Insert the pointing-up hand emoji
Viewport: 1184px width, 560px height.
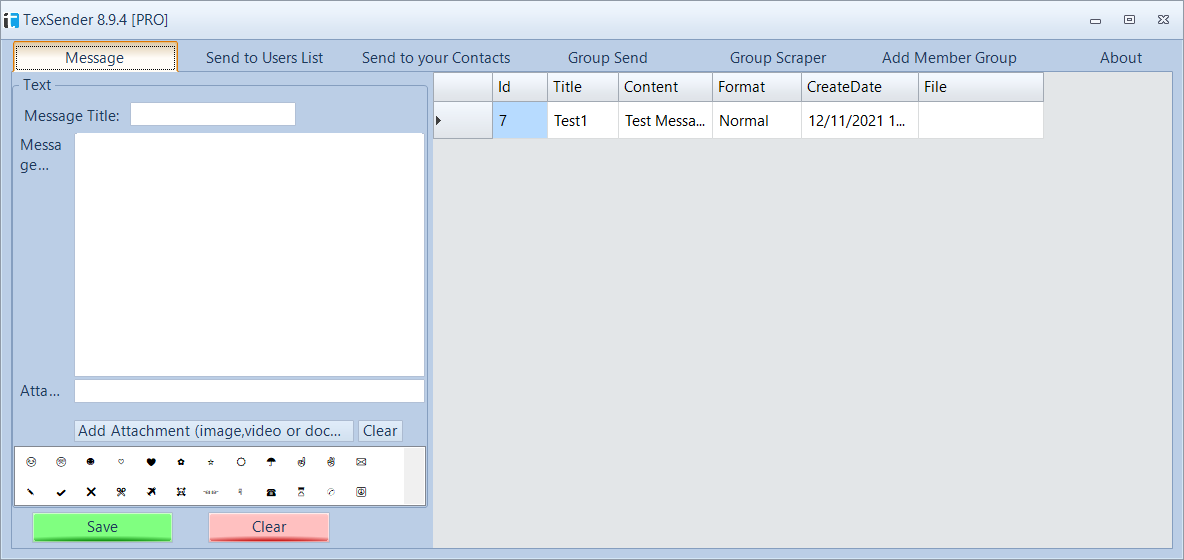tap(301, 461)
